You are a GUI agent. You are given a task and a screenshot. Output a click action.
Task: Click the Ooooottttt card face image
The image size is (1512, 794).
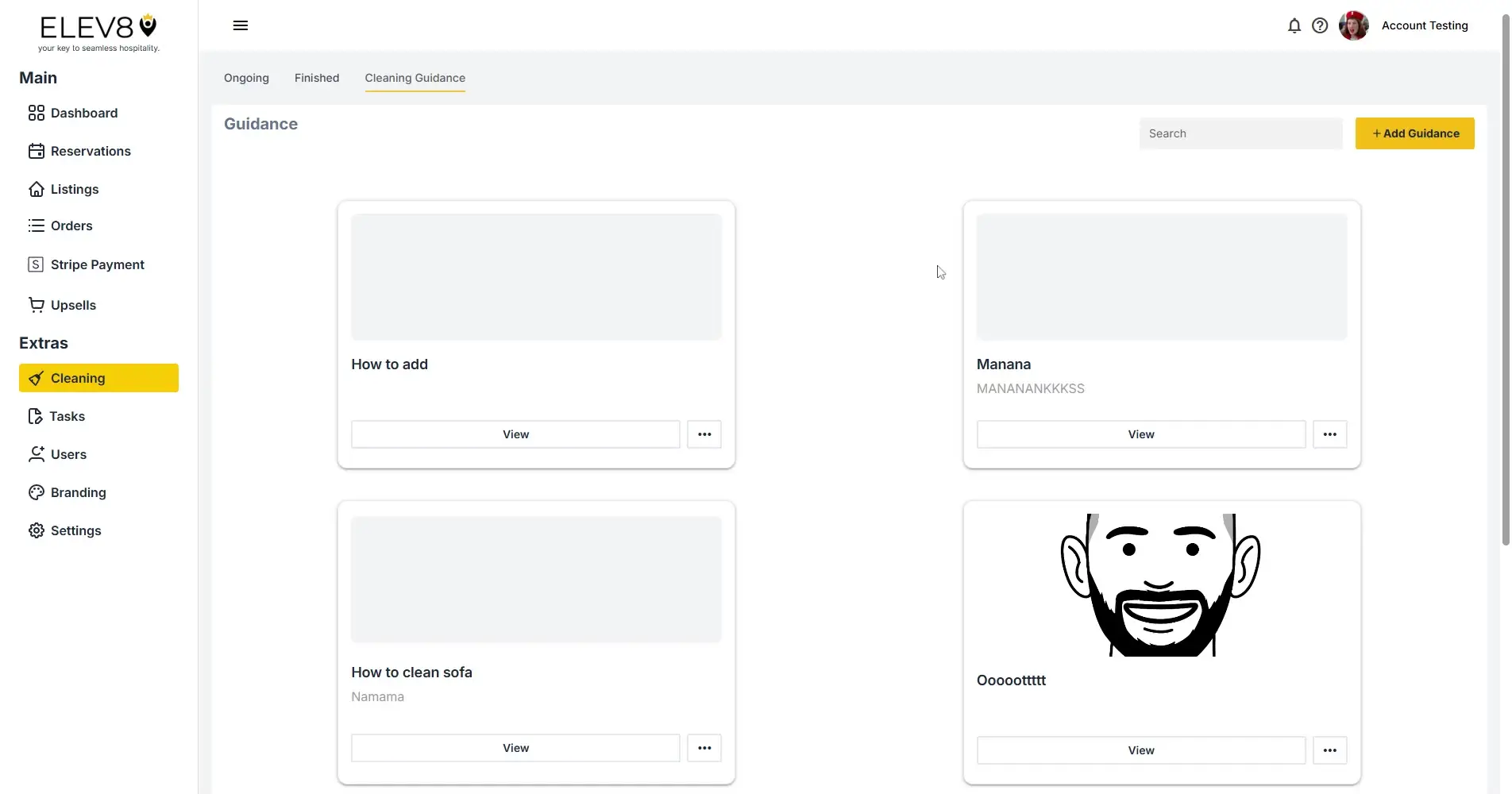(x=1160, y=586)
